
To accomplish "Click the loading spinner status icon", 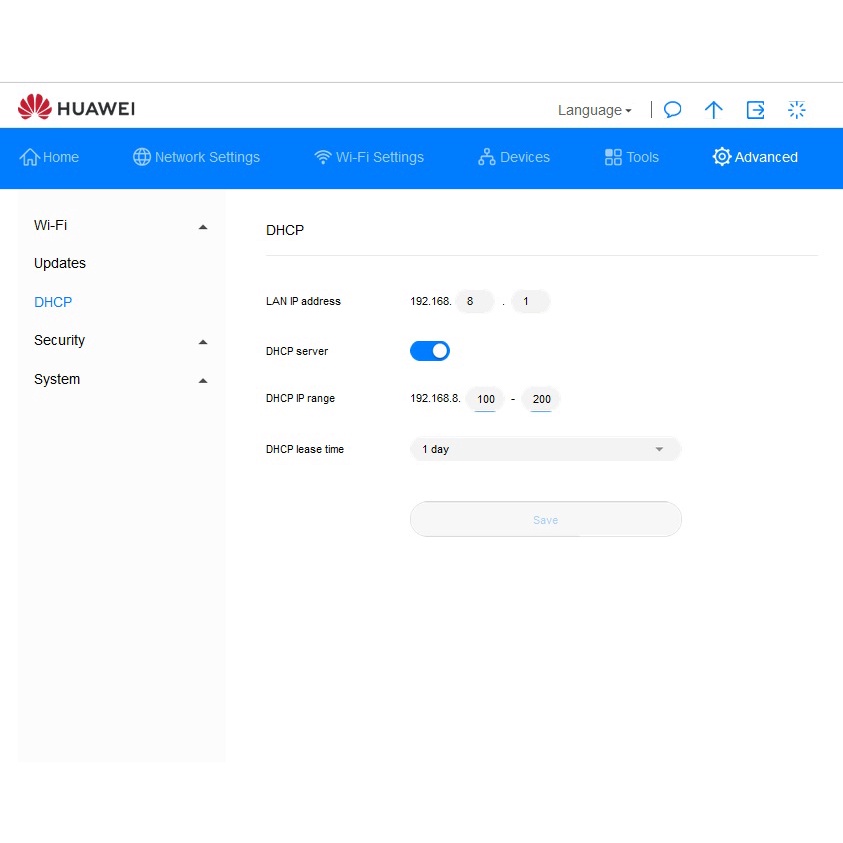I will tap(797, 110).
